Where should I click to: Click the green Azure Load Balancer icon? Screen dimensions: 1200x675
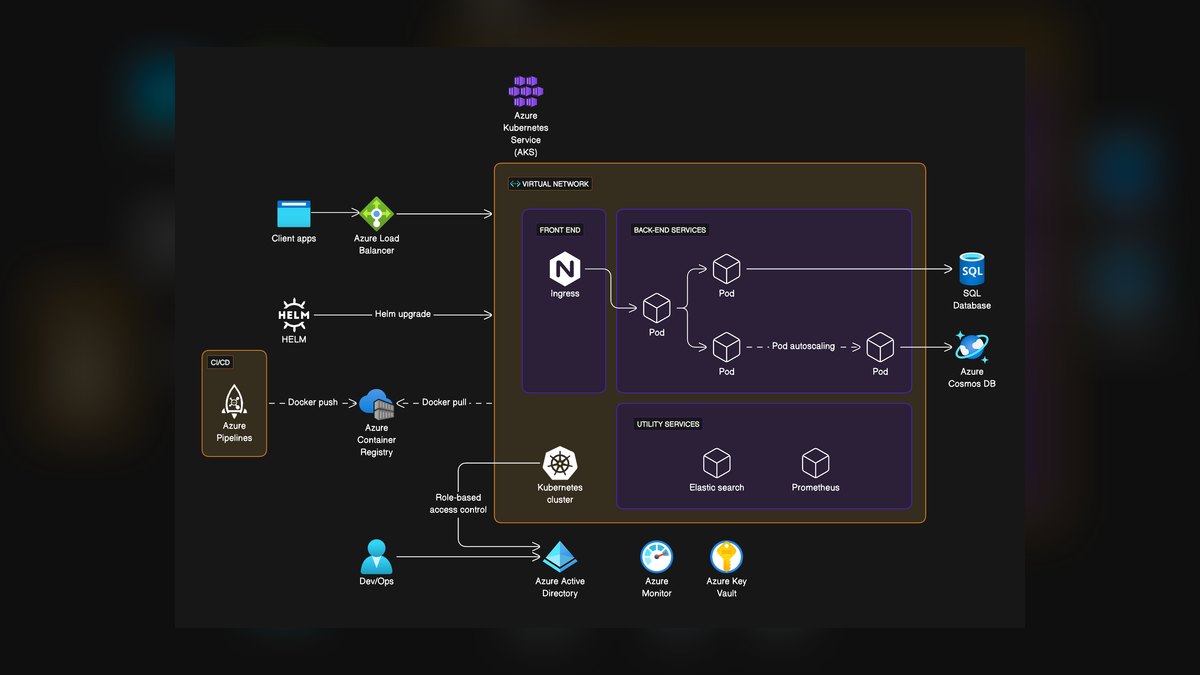coord(376,213)
